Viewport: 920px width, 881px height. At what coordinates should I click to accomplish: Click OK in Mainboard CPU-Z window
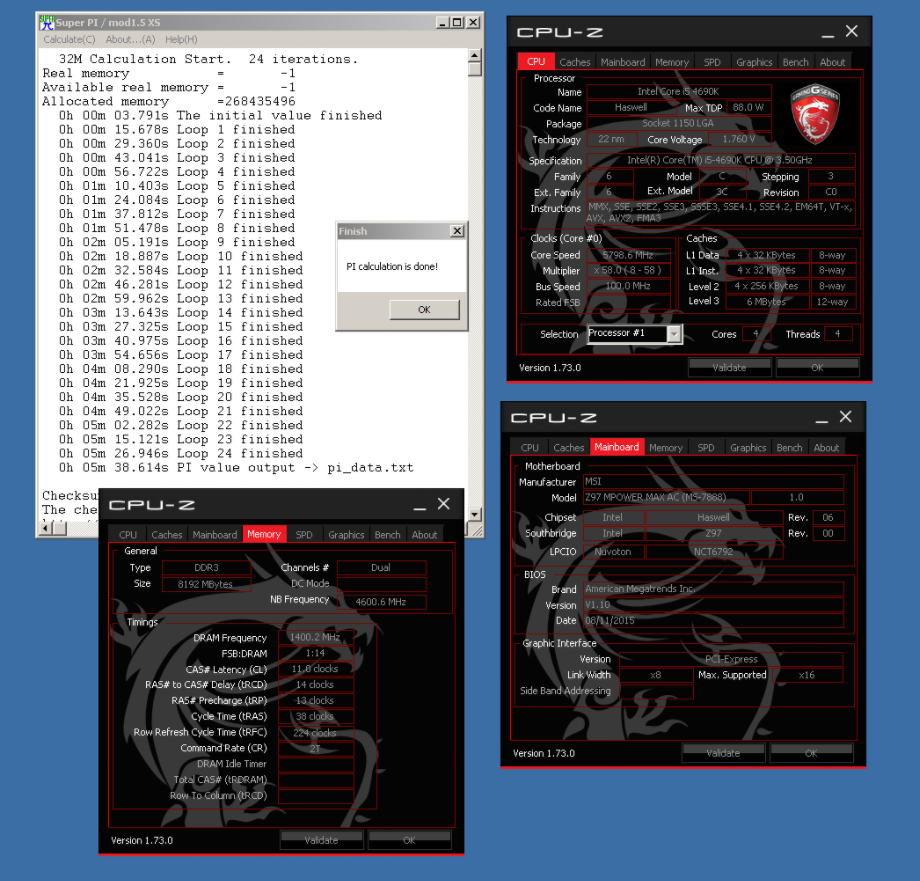[811, 753]
